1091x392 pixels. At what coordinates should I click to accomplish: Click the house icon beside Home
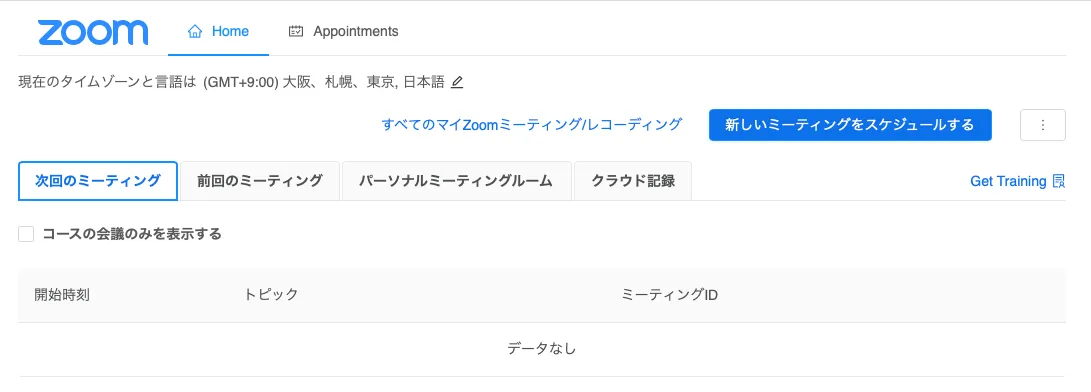[196, 31]
